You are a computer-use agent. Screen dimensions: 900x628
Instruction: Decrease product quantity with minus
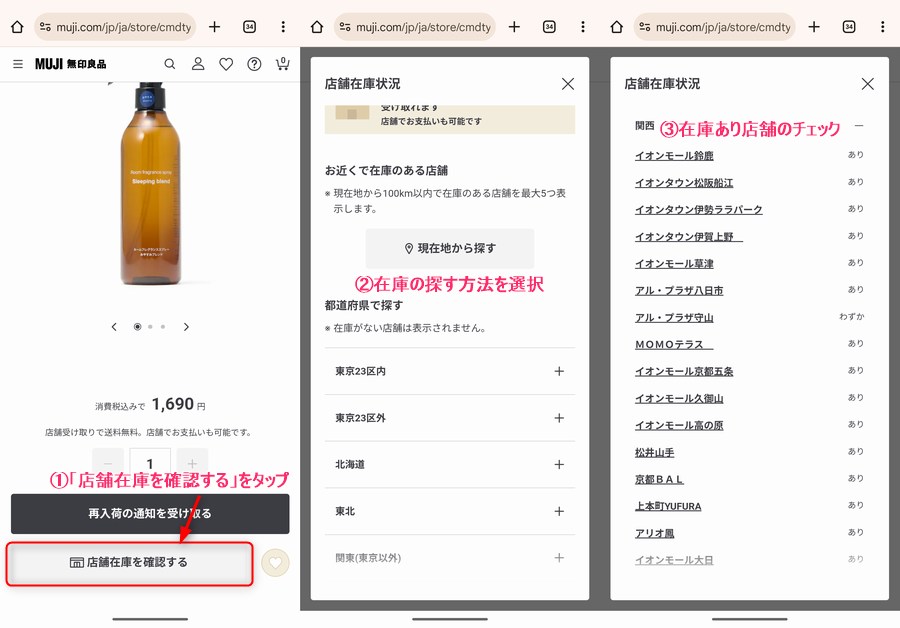pos(108,463)
